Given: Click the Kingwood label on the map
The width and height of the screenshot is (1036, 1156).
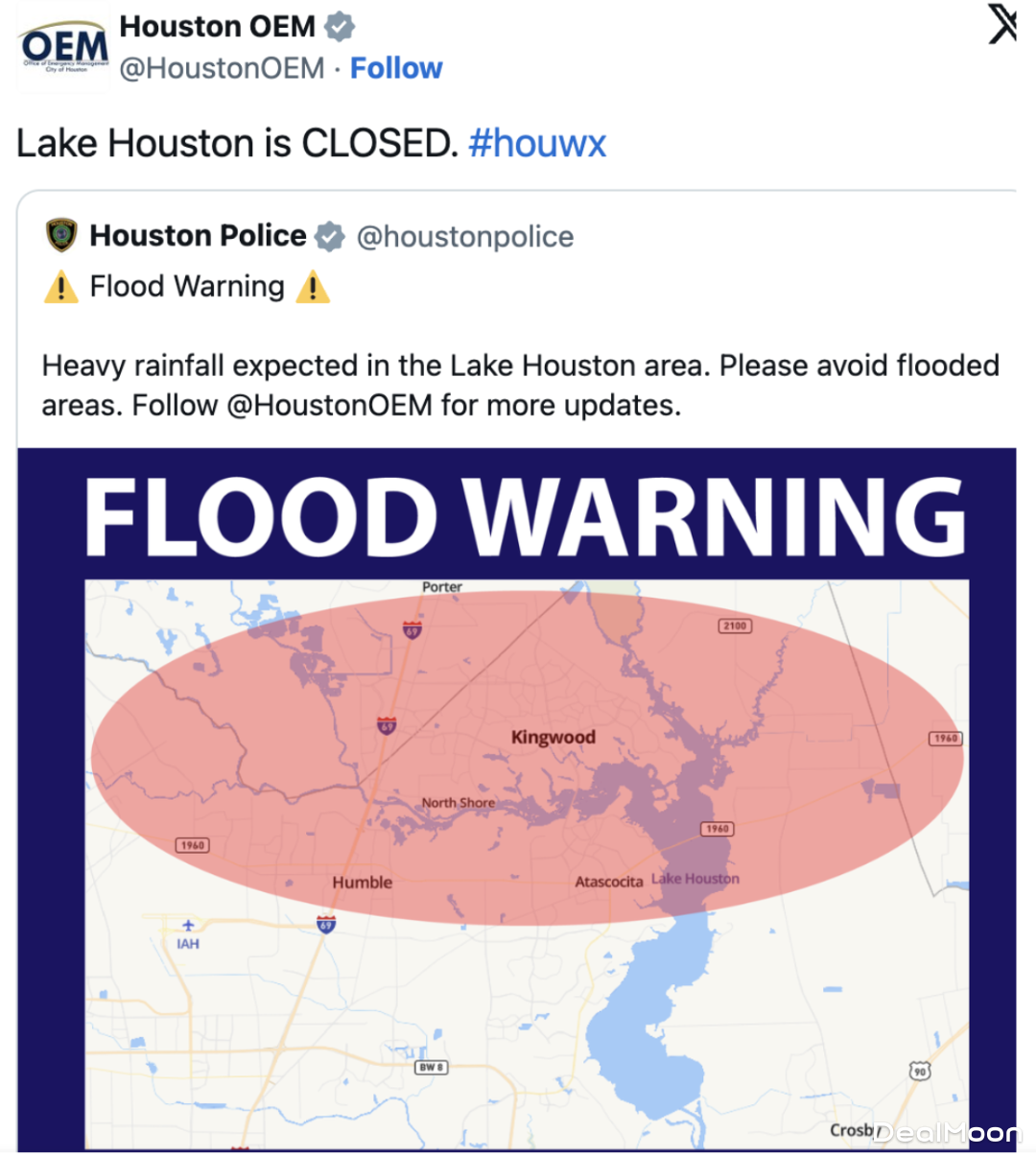Looking at the screenshot, I should [553, 737].
